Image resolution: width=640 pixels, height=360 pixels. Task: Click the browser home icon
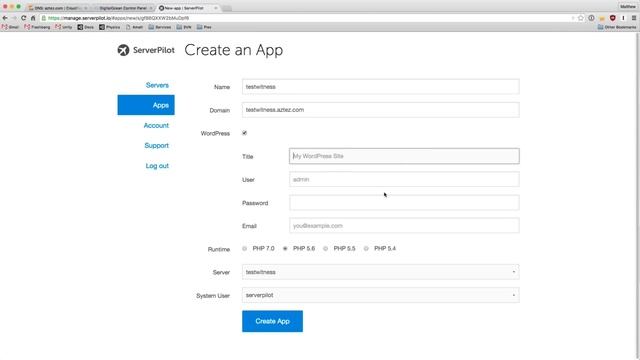coord(33,18)
